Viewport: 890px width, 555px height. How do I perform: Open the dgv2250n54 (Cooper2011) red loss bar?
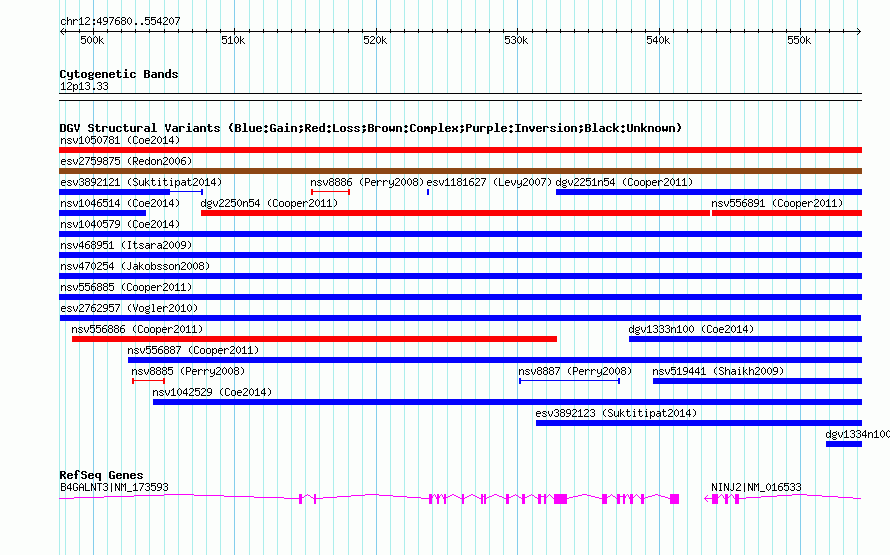455,213
